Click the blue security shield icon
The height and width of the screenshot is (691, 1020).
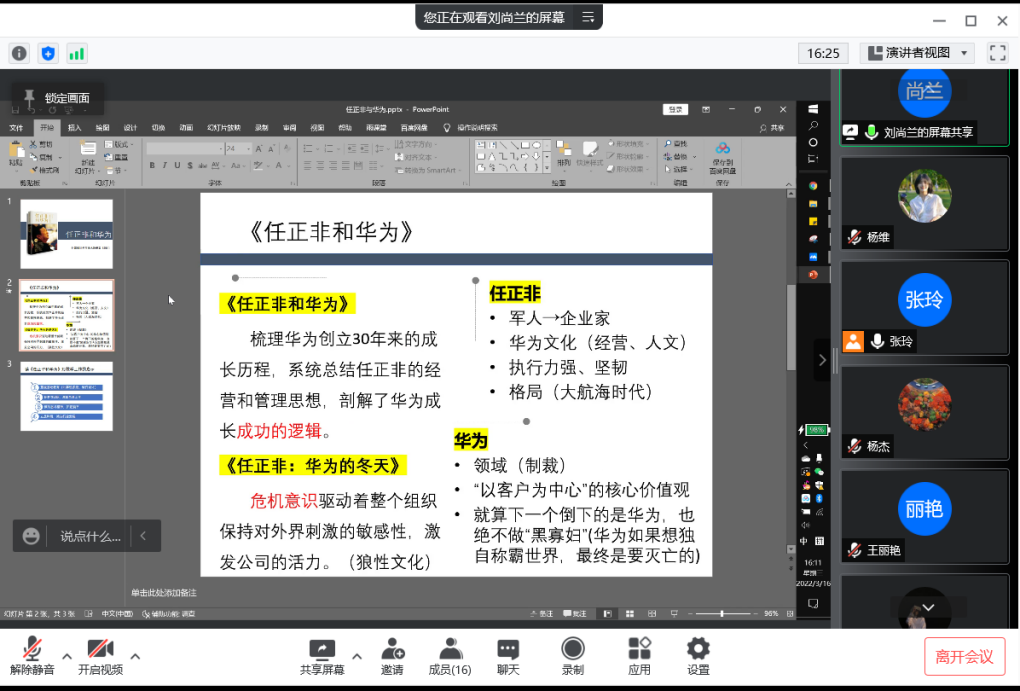48,53
